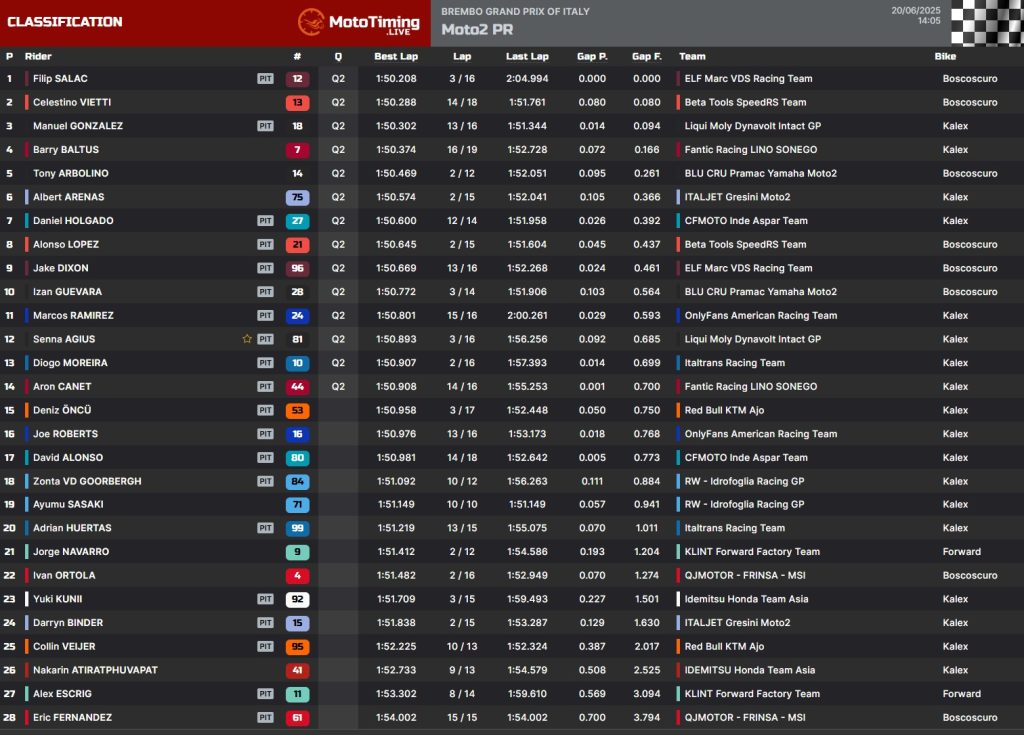The image size is (1024, 735).
Task: Click the green number 9 badge of Jorge NAVARRO
Action: (297, 552)
